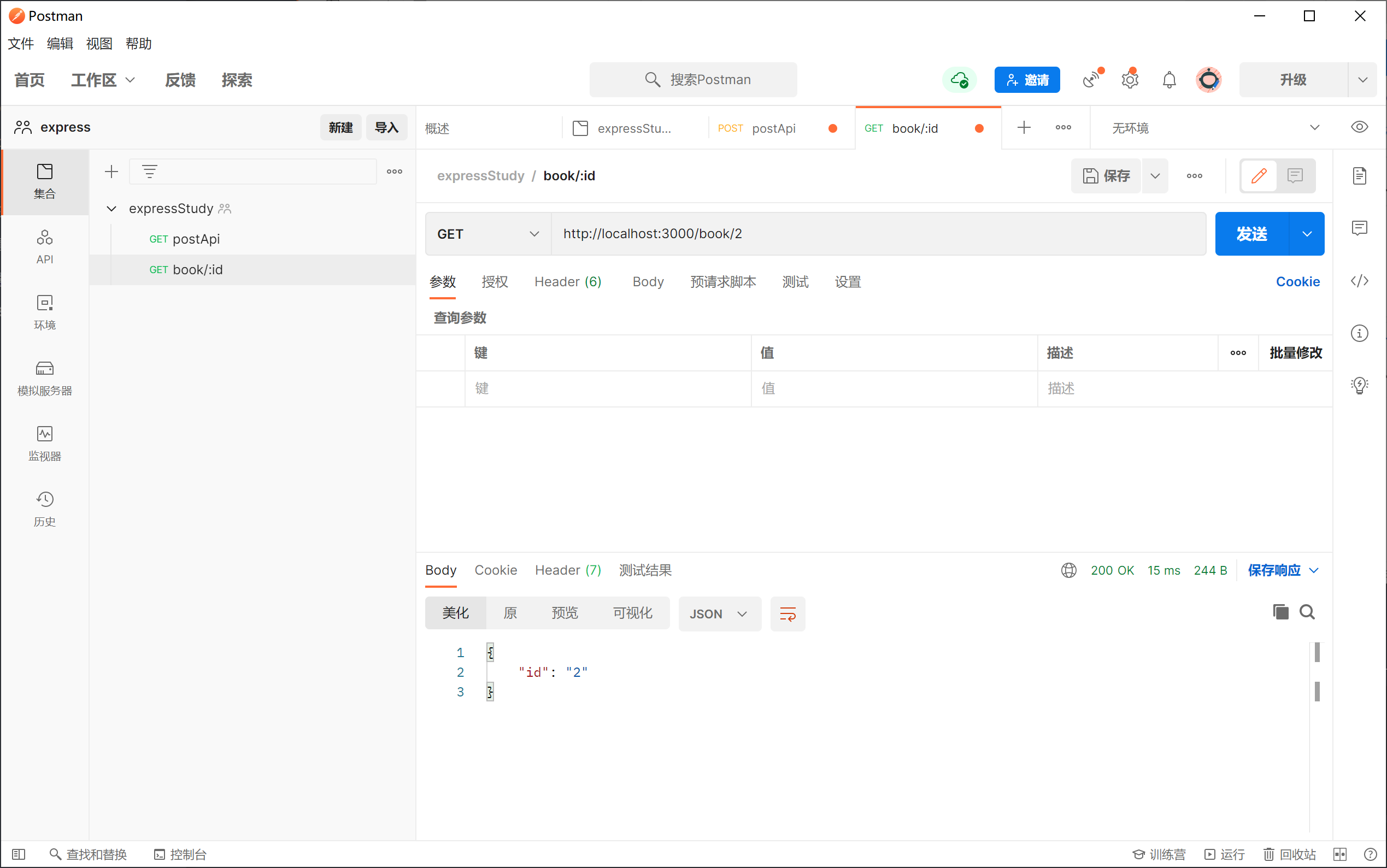The width and height of the screenshot is (1387, 868).
Task: Click the Search Postman (搜索Postman) box
Action: pyautogui.click(x=692, y=80)
